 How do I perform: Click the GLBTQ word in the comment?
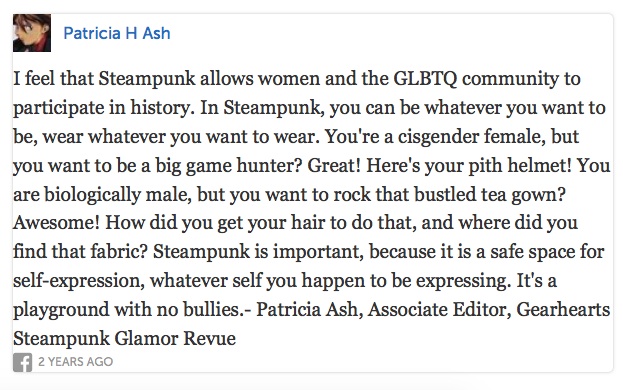click(425, 79)
